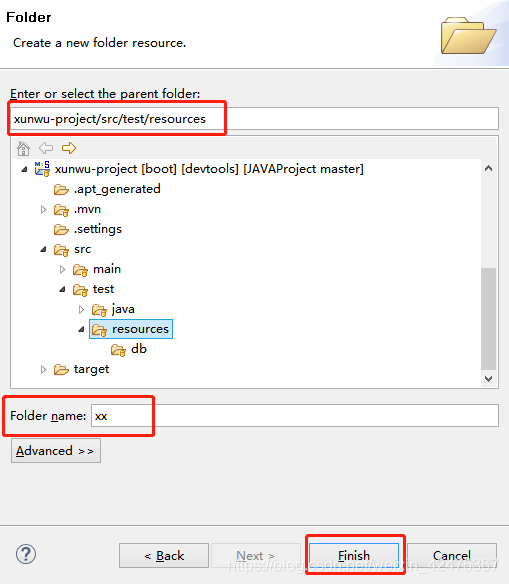Select the db folder label

(139, 349)
